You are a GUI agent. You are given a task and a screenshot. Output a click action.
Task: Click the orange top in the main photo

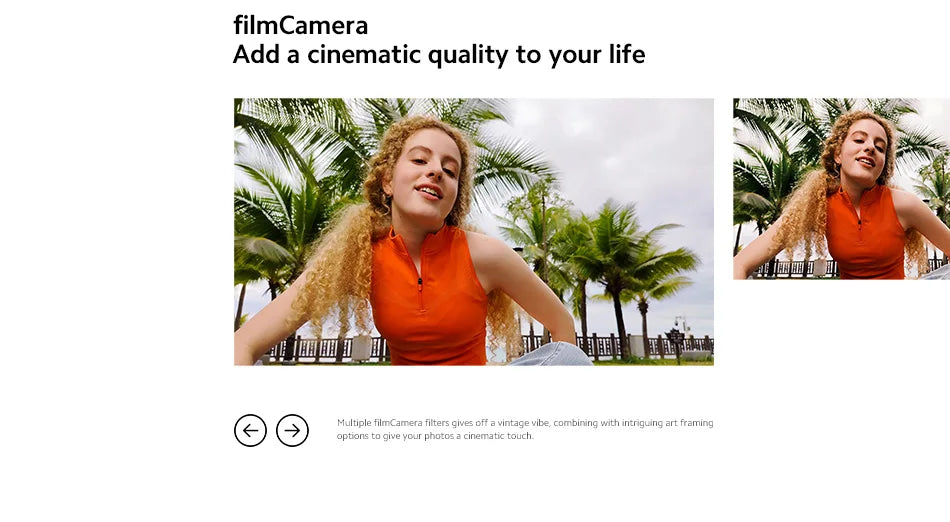click(427, 298)
